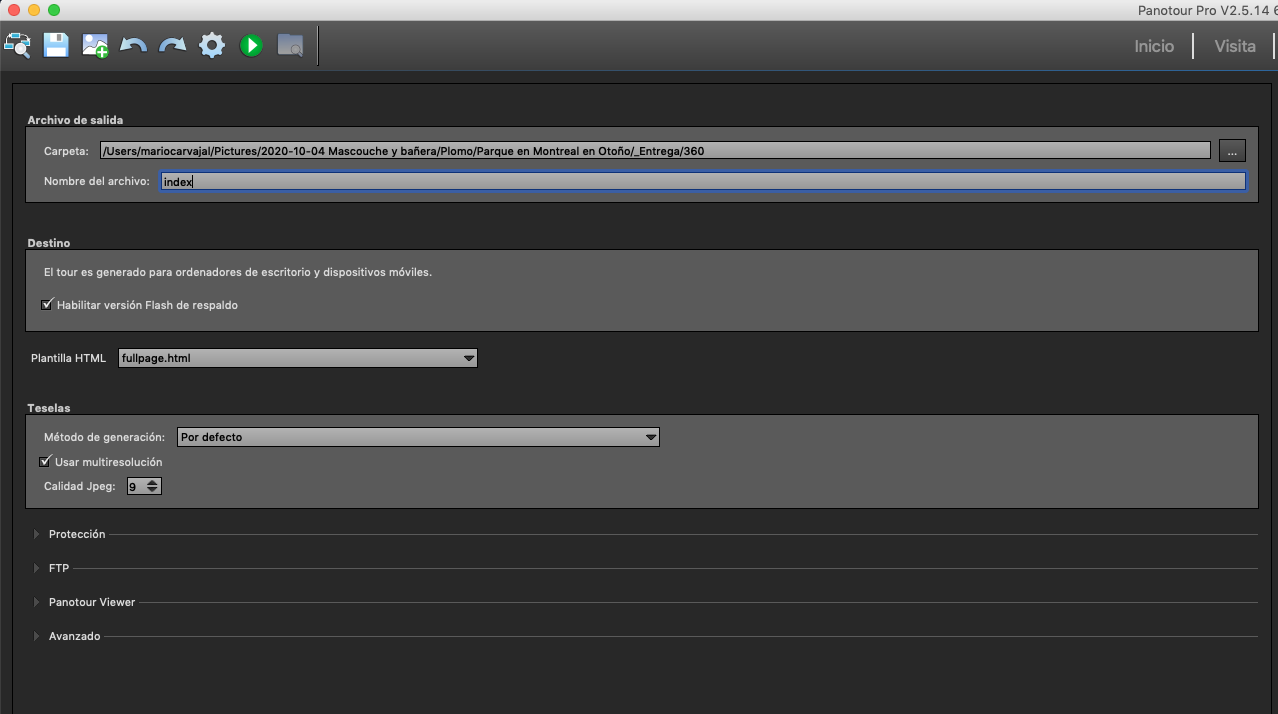Click the Nombre del archivo text field
Image resolution: width=1278 pixels, height=714 pixels.
[702, 182]
